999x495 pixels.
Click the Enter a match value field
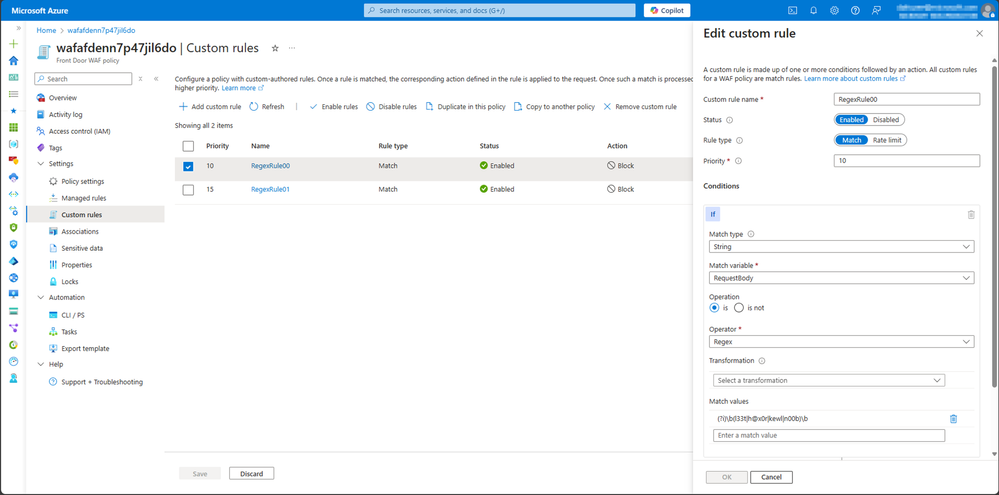coord(829,435)
